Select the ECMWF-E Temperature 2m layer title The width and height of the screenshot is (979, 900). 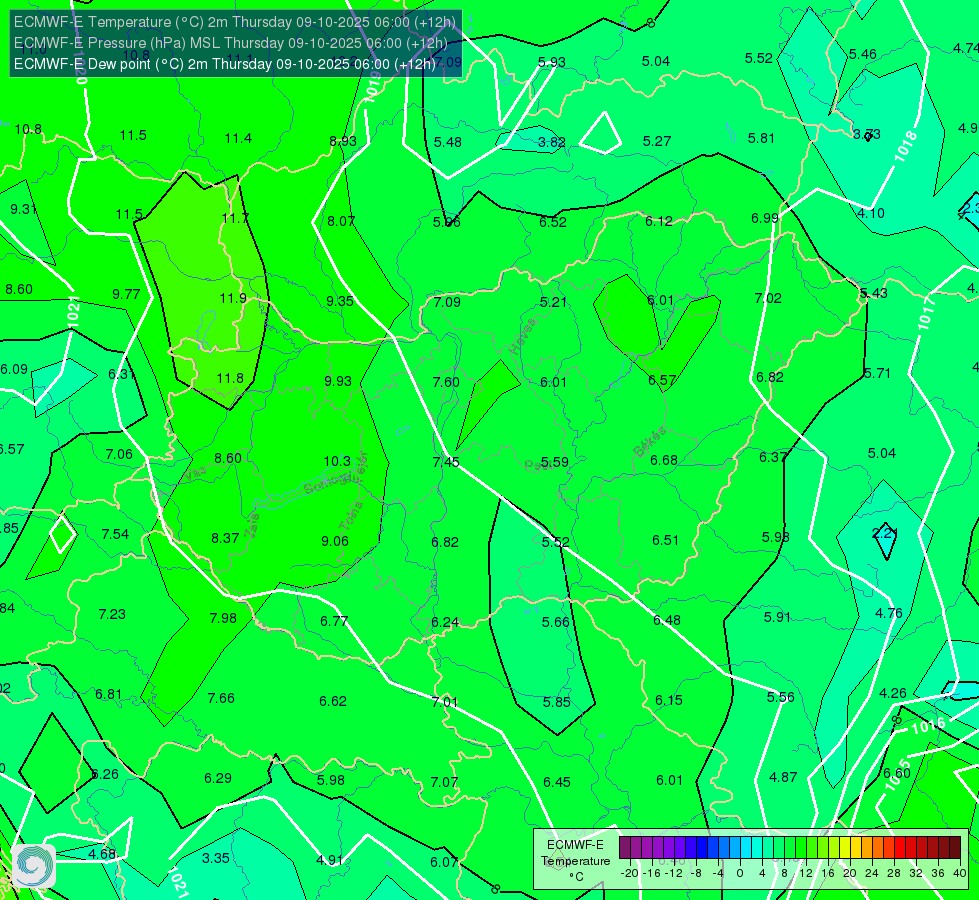(235, 22)
